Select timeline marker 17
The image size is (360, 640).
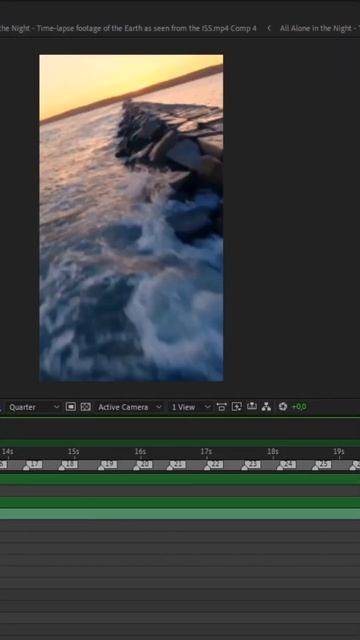click(33, 465)
